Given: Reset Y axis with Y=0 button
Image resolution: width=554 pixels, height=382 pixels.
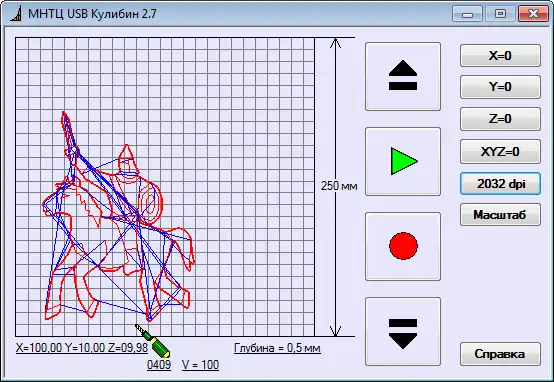Looking at the screenshot, I should click(500, 87).
